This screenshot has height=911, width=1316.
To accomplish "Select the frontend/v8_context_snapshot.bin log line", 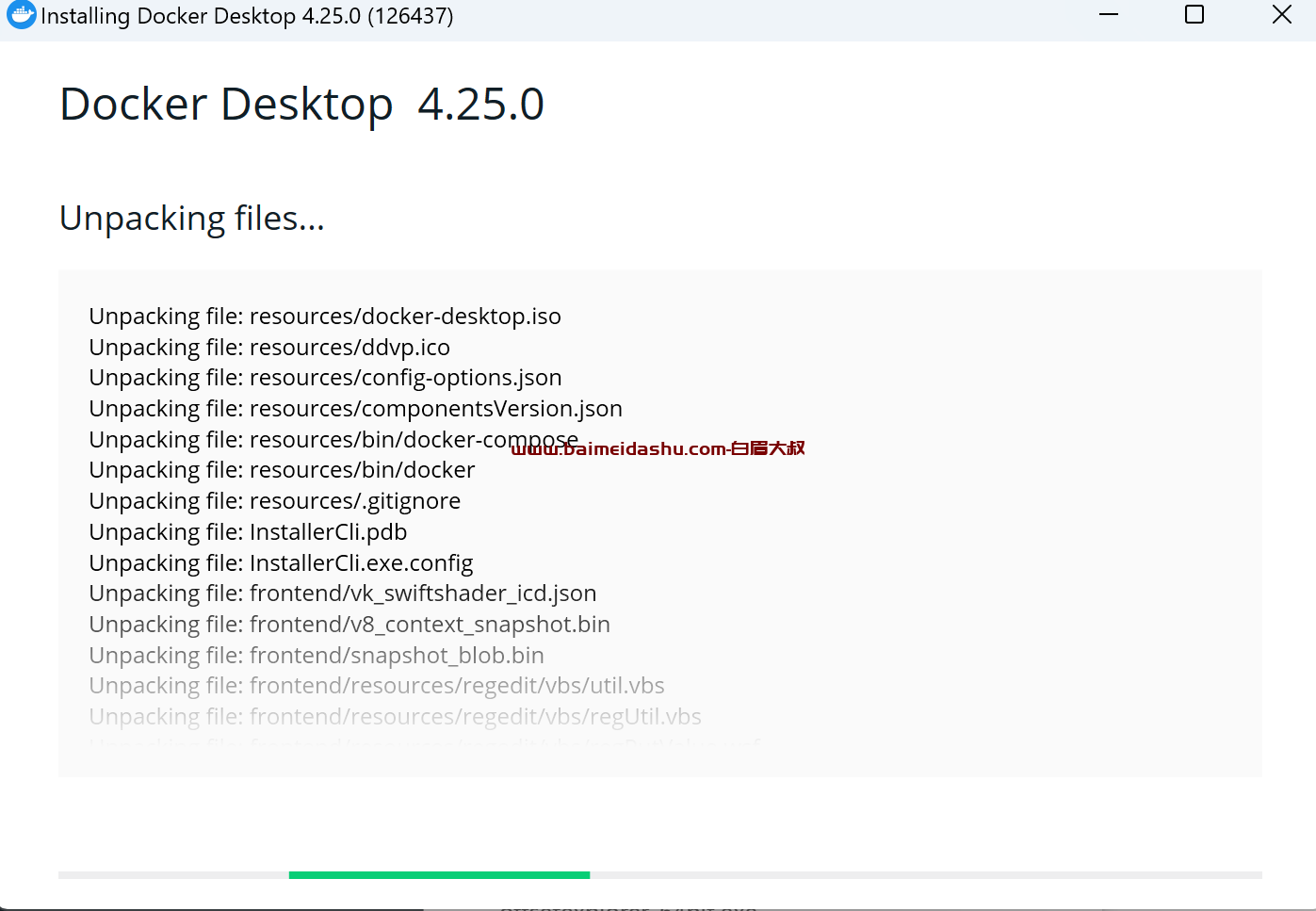I will [349, 625].
